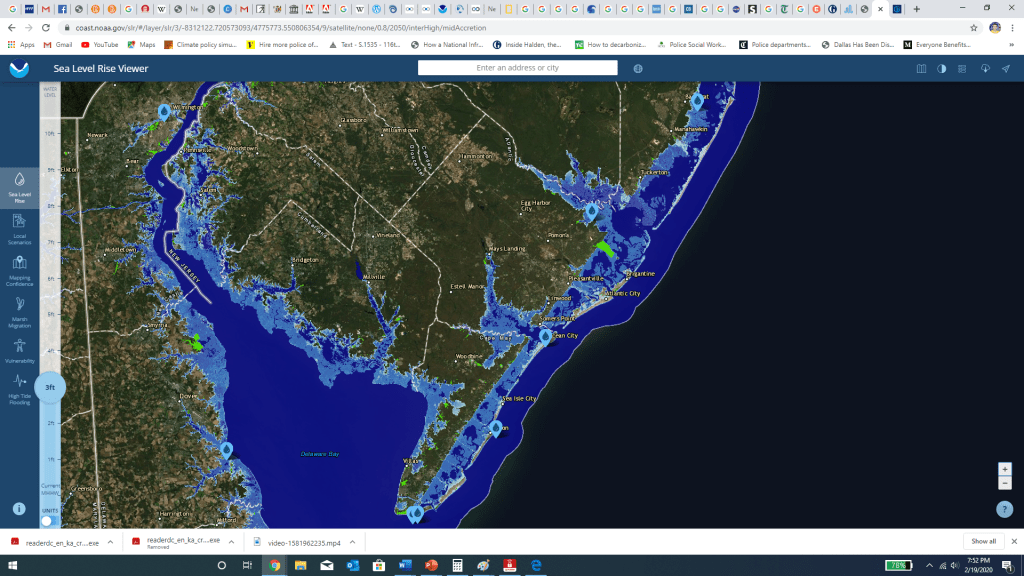Viewport: 1024px width, 576px height.
Task: Open the Mapping Confidence layer
Action: pyautogui.click(x=19, y=268)
